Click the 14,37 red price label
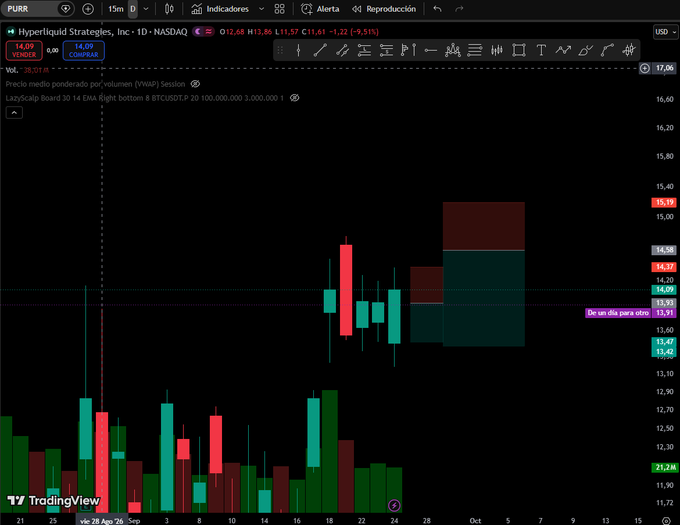This screenshot has width=680, height=525. (x=664, y=267)
